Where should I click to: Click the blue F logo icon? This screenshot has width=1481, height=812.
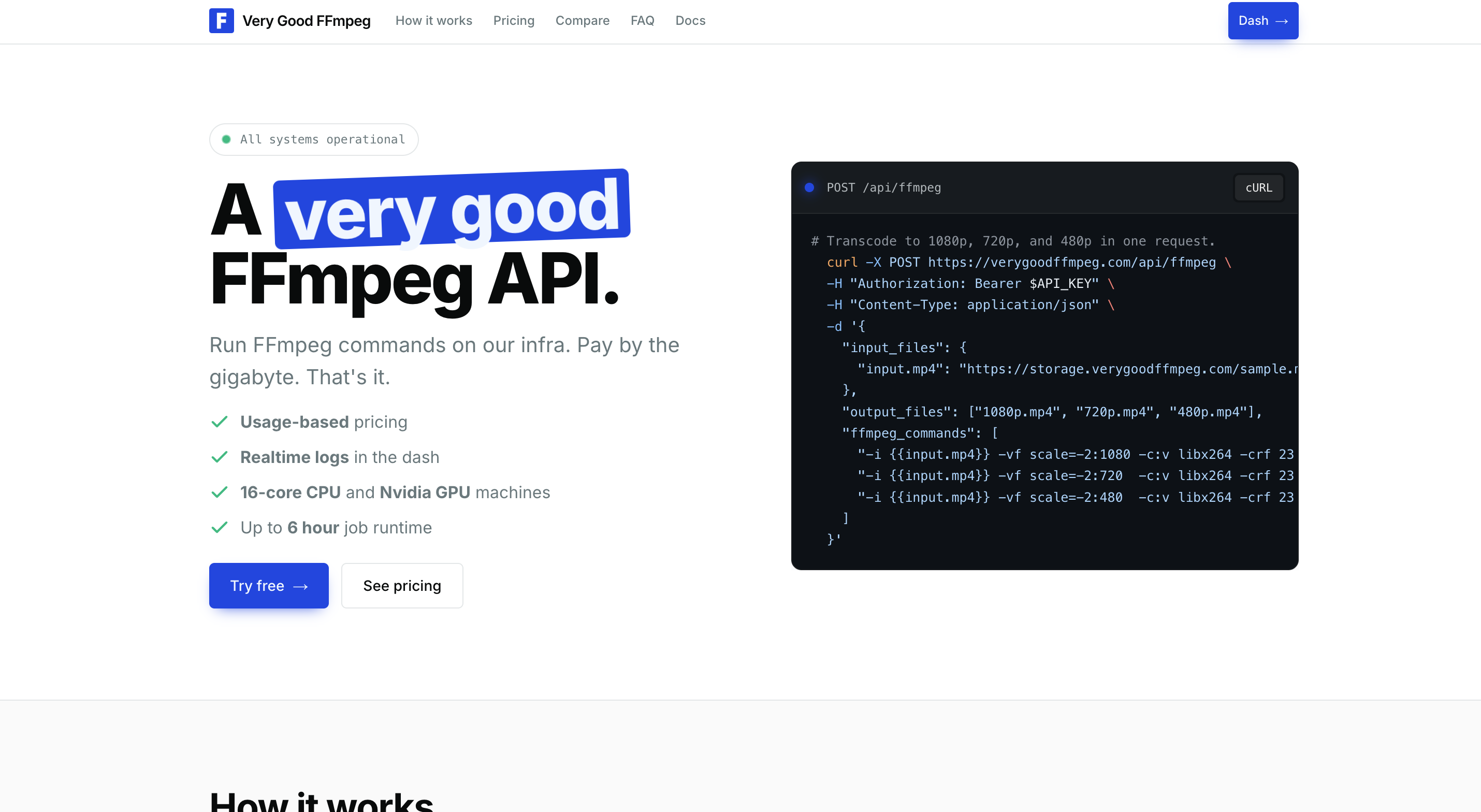pos(221,21)
